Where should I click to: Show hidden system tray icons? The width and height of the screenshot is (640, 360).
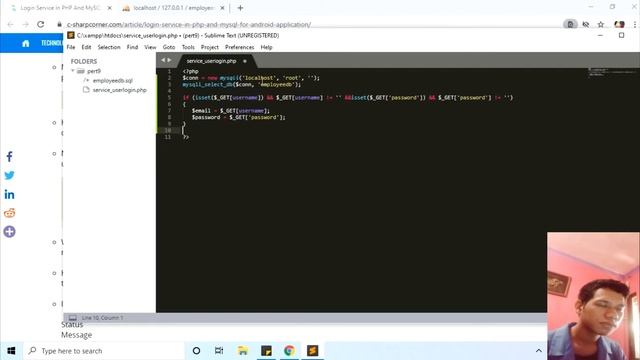[539, 351]
